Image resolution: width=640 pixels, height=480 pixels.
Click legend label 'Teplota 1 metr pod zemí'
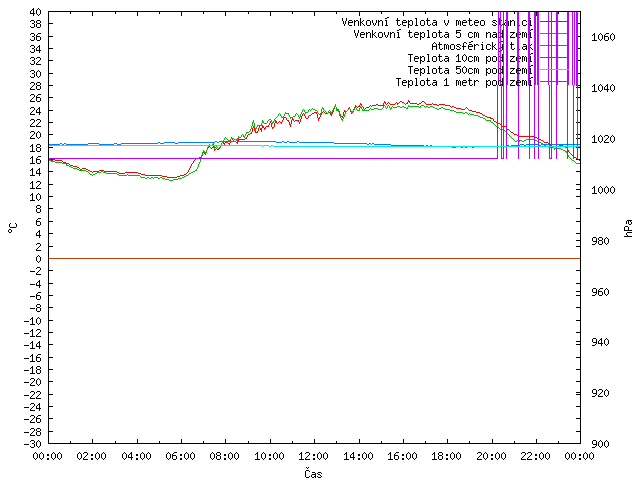pyautogui.click(x=464, y=82)
